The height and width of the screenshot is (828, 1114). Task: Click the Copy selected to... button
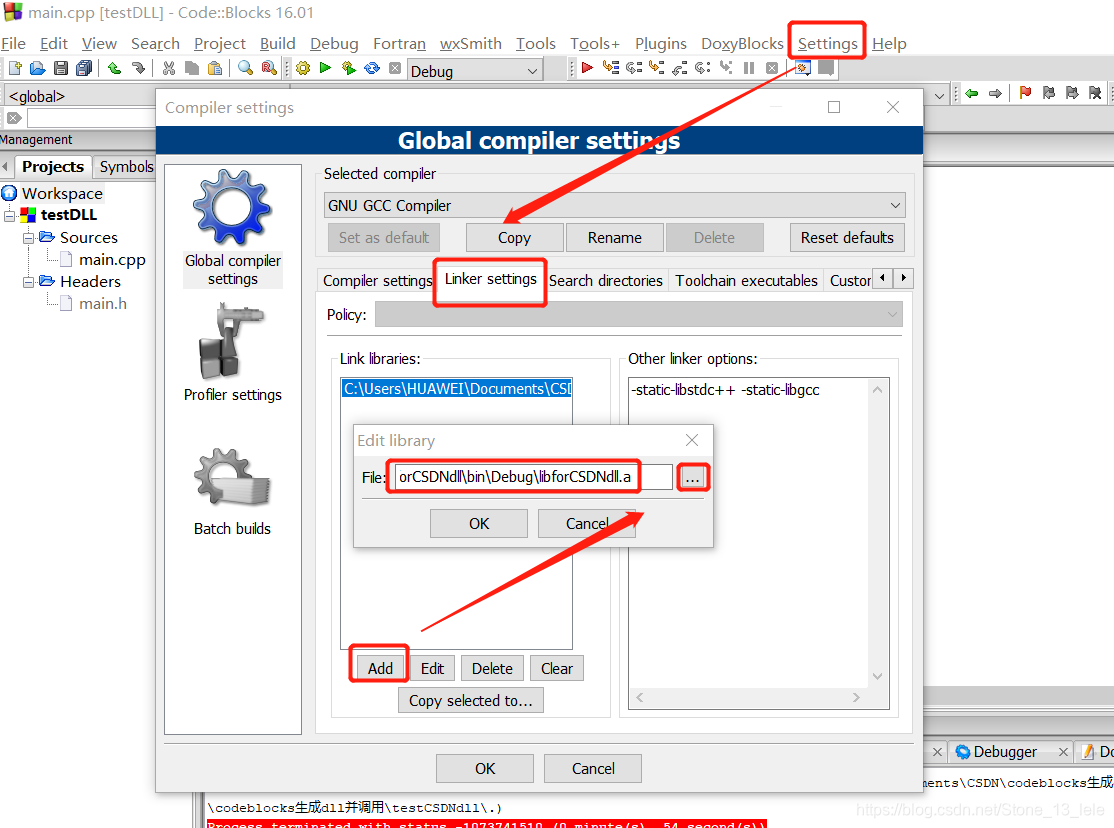[470, 700]
